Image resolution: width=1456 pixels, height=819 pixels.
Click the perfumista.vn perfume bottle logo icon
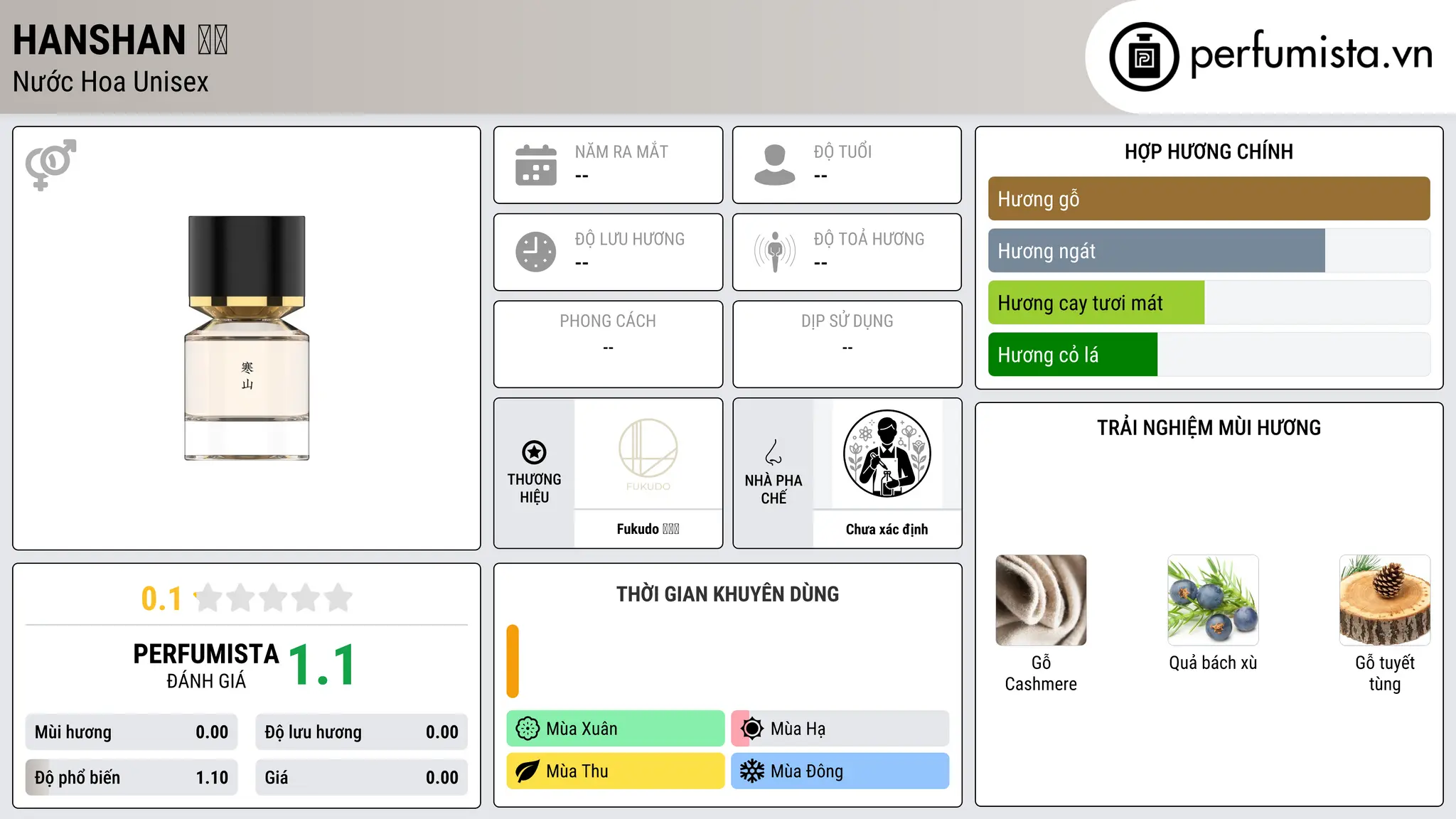pos(1144,57)
